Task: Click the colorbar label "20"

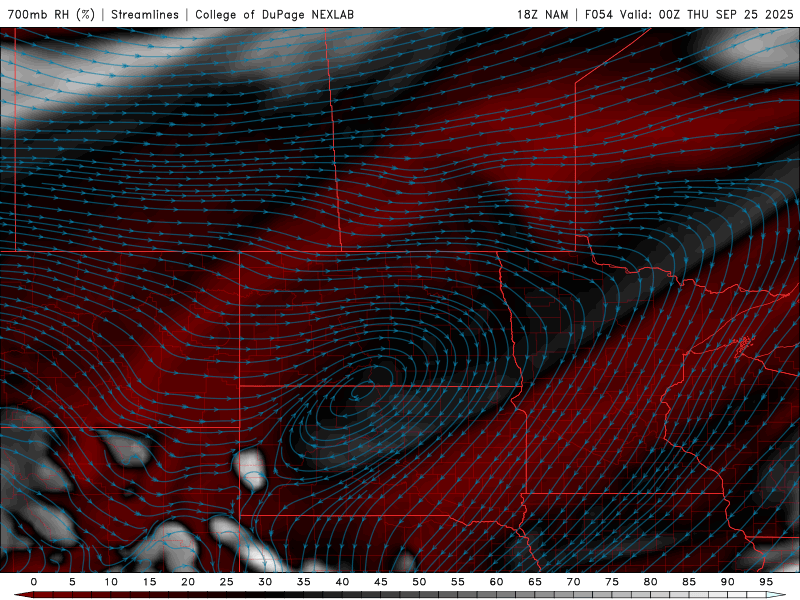Action: (x=188, y=582)
